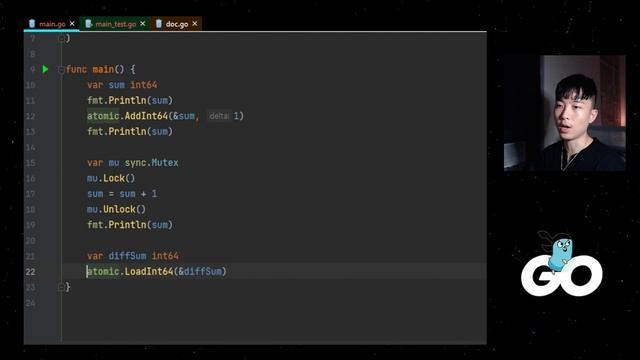Click 'atomic.LoadInt64(&diffSum)' call

pos(157,271)
